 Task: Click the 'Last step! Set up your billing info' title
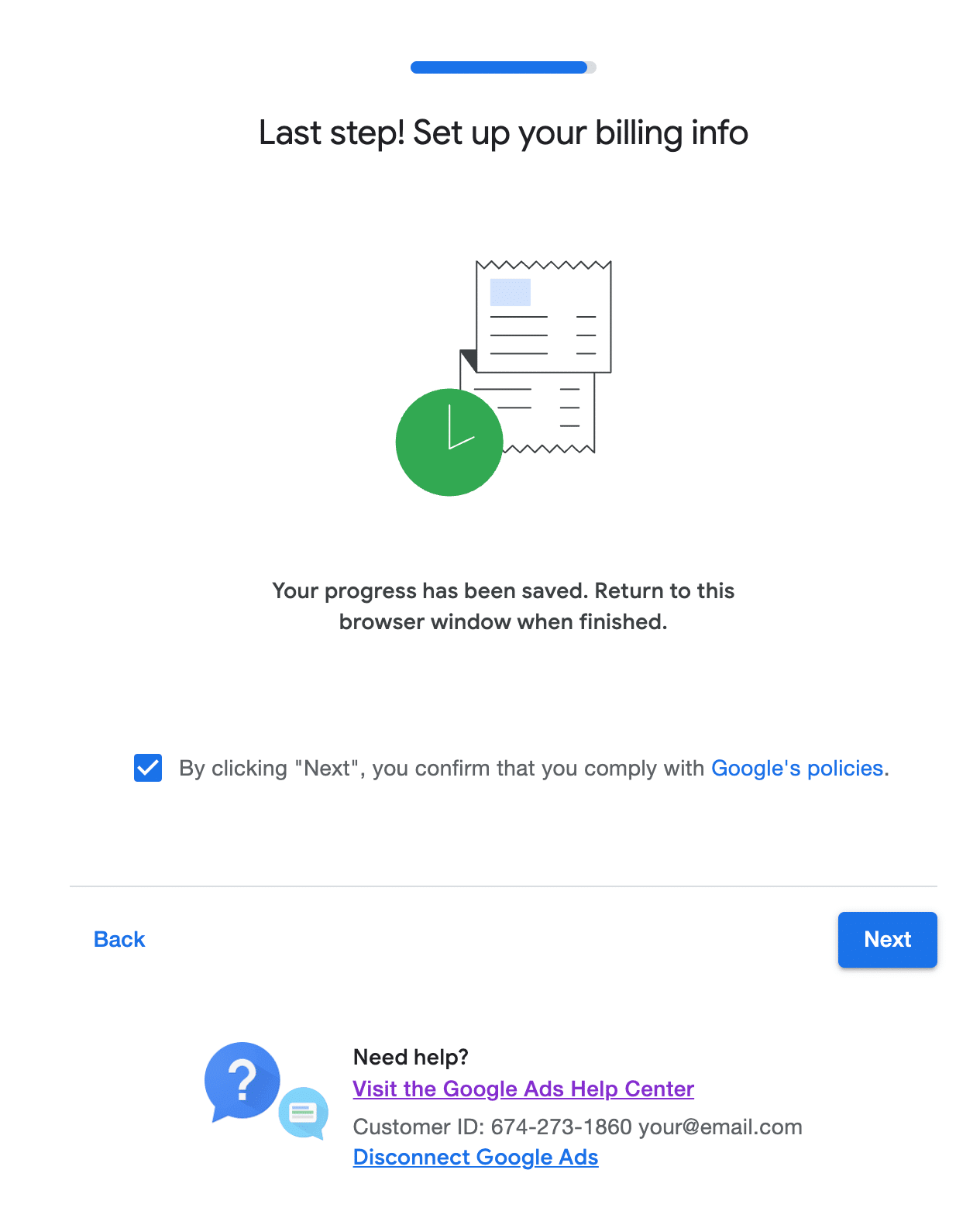point(504,132)
